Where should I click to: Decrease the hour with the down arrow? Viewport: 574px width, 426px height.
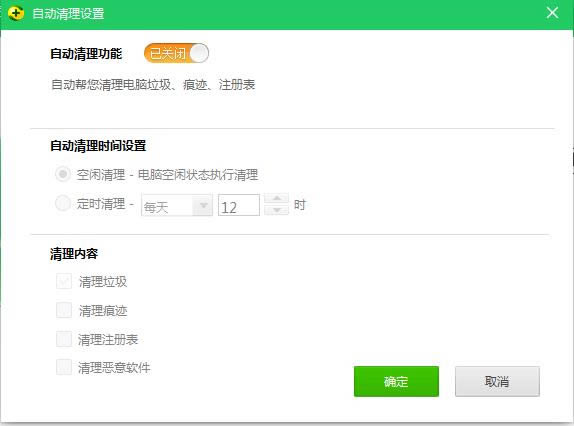[x=276, y=210]
